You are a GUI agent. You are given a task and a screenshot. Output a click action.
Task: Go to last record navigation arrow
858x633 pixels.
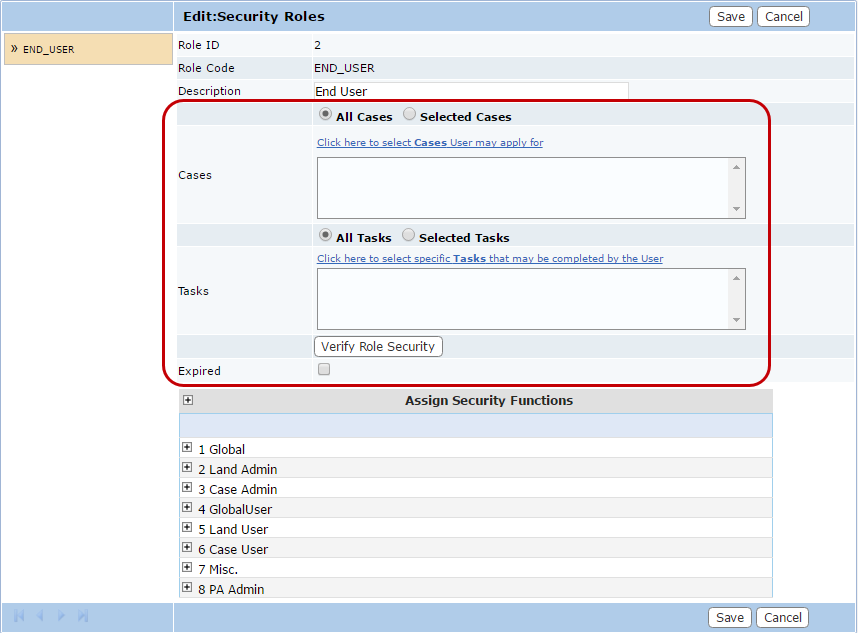[83, 616]
